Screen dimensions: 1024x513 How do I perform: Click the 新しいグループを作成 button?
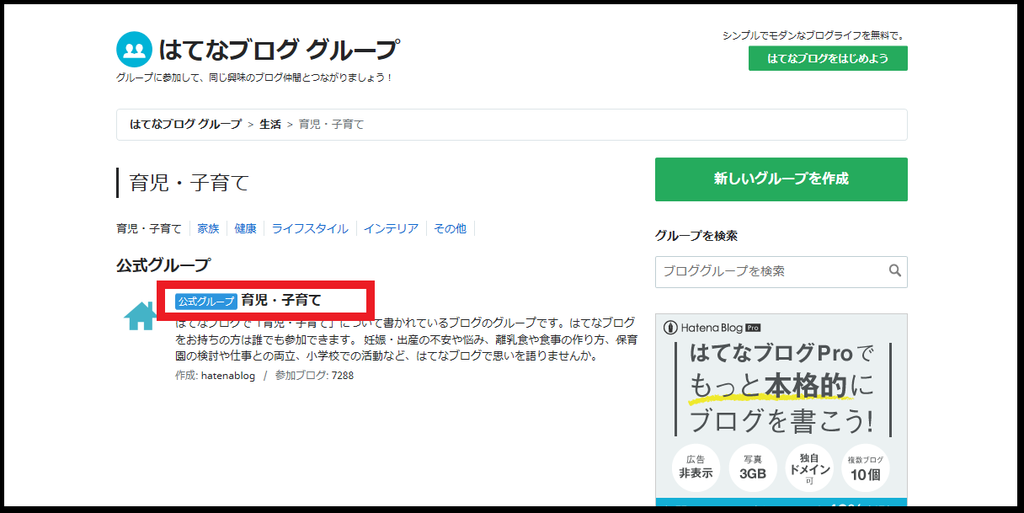coord(781,179)
